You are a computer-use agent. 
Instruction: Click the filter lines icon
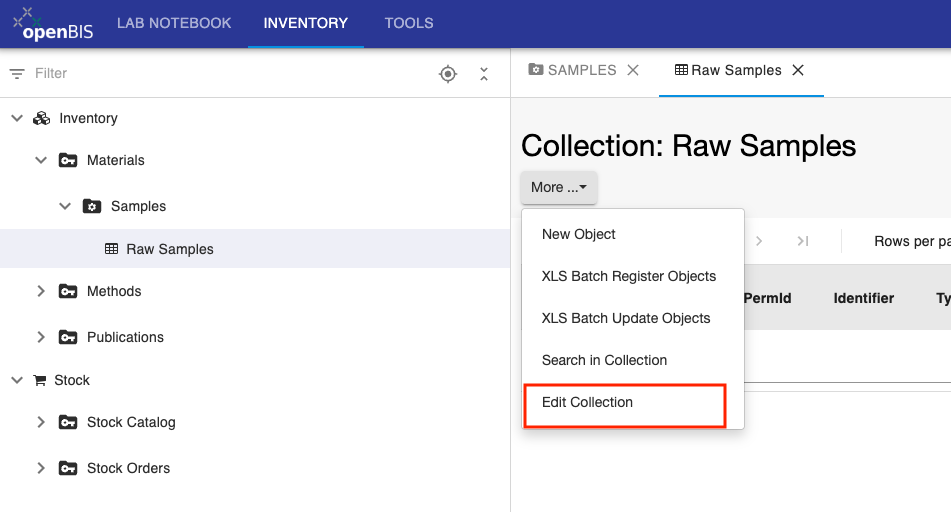[x=17, y=73]
